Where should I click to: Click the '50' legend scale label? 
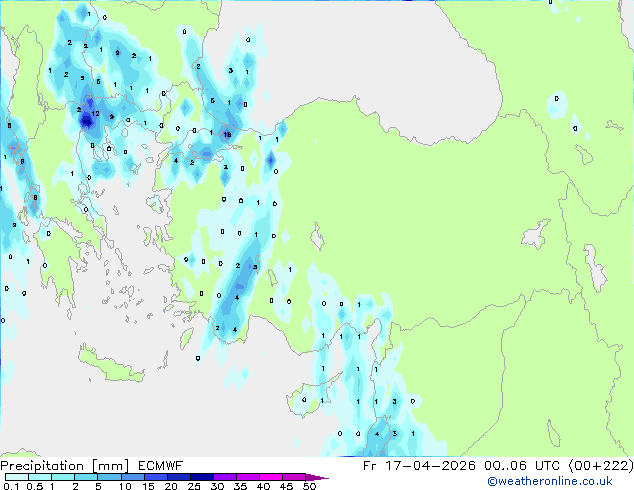tap(309, 486)
